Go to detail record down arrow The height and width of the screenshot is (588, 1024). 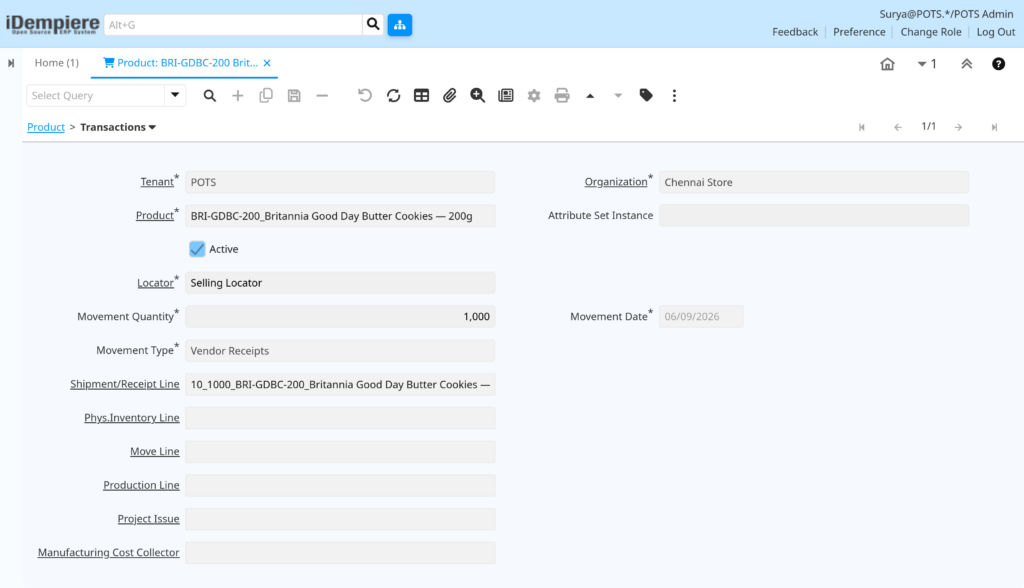618,95
